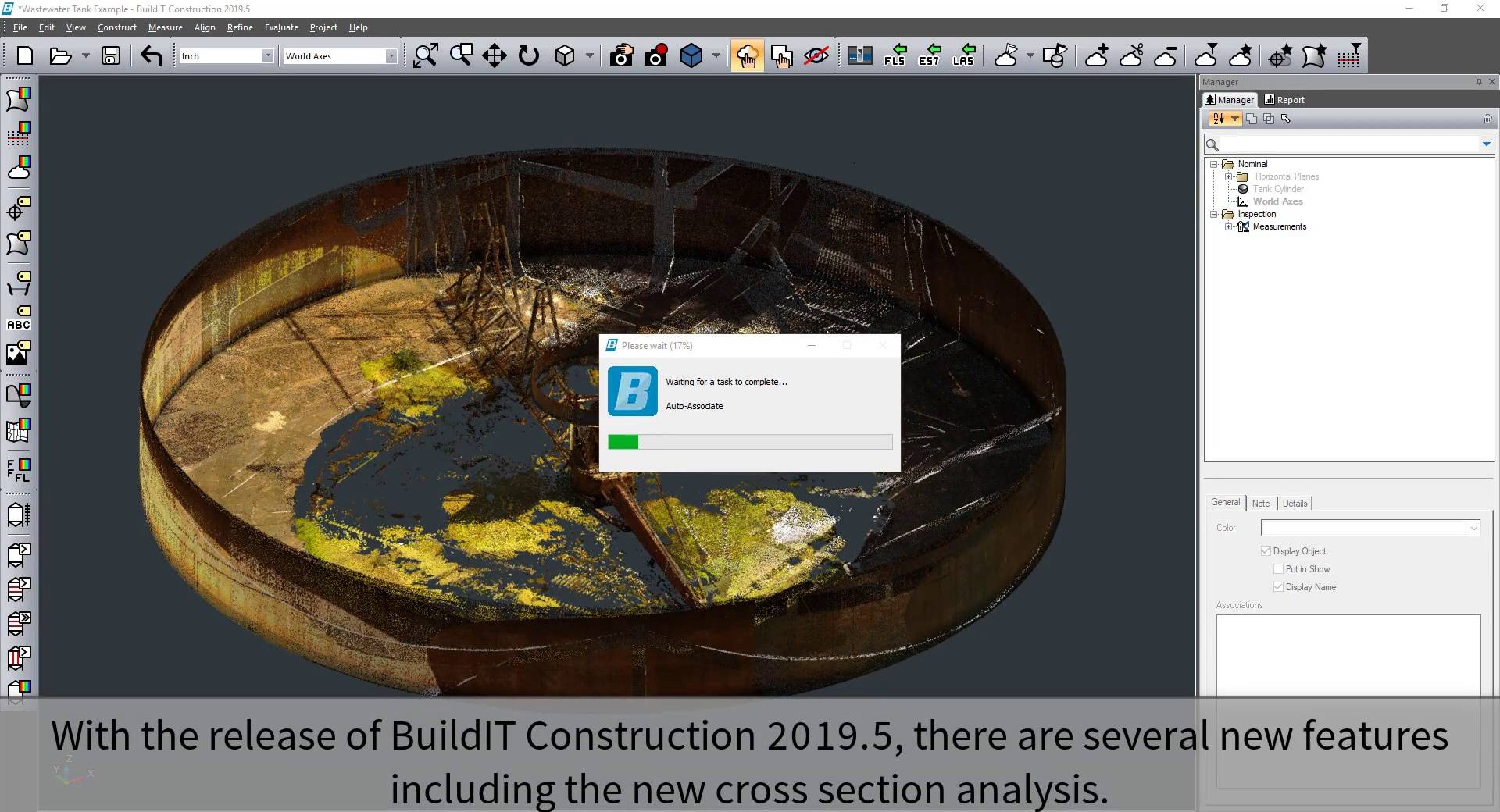This screenshot has height=812, width=1500.
Task: Open the Inch units dropdown
Action: 269,55
